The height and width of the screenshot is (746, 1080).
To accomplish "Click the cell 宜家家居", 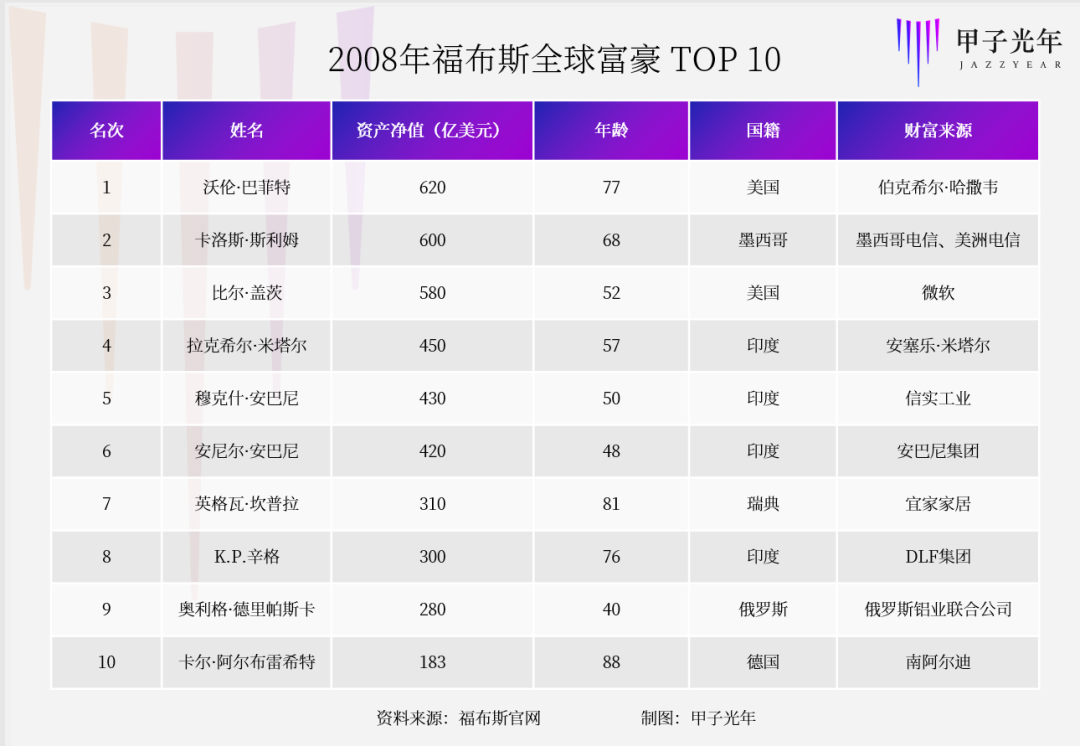I will click(938, 504).
